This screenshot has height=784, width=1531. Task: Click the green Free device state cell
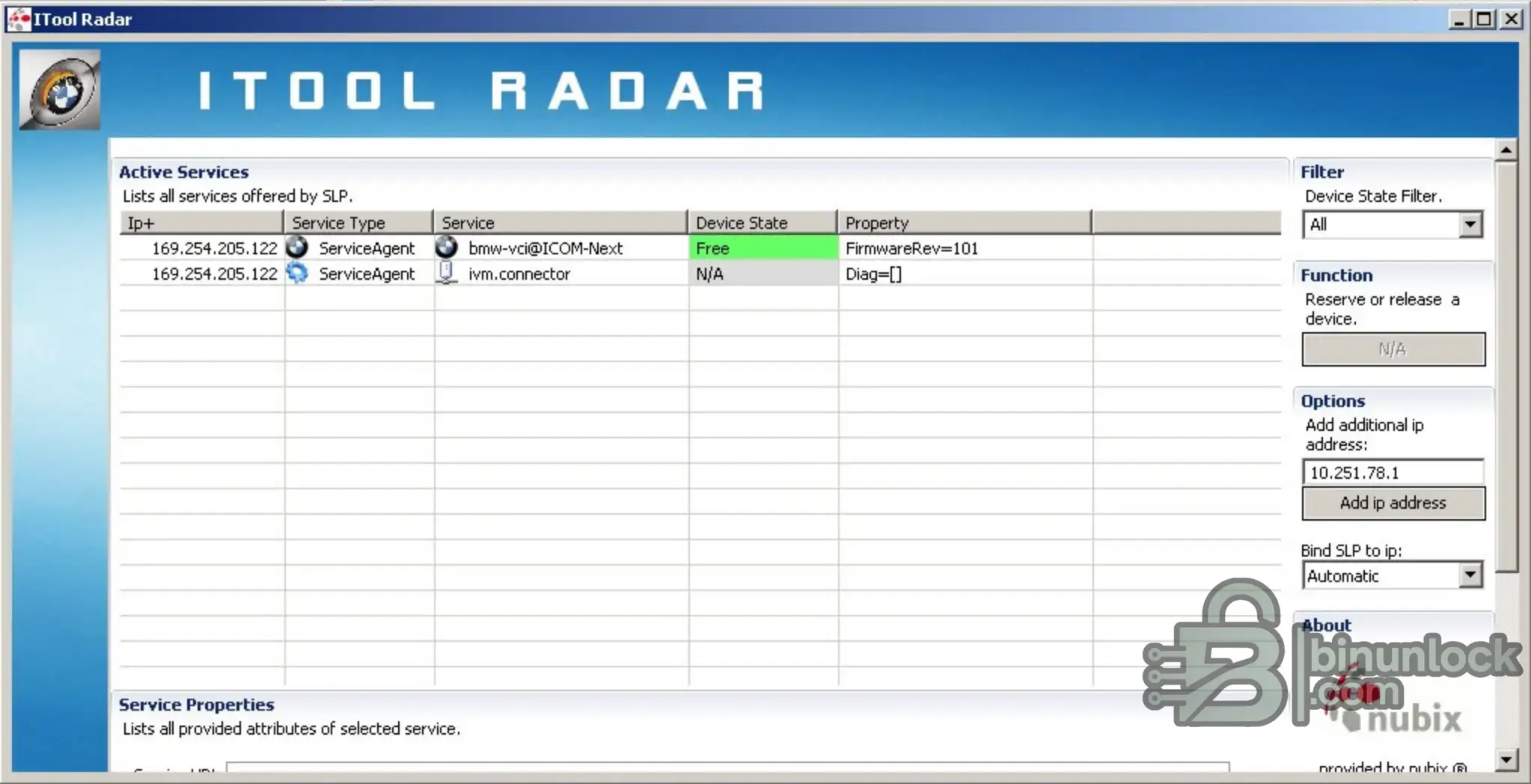pos(763,248)
